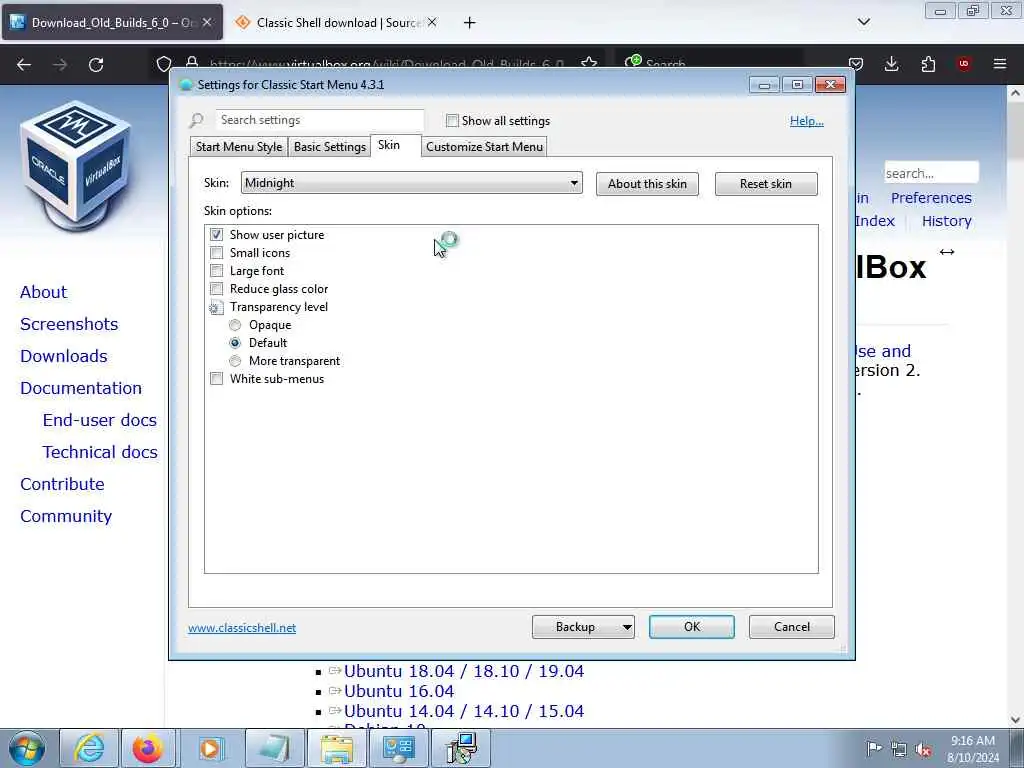The image size is (1024, 768).
Task: Click the VirtualBox logo image
Action: [x=75, y=165]
